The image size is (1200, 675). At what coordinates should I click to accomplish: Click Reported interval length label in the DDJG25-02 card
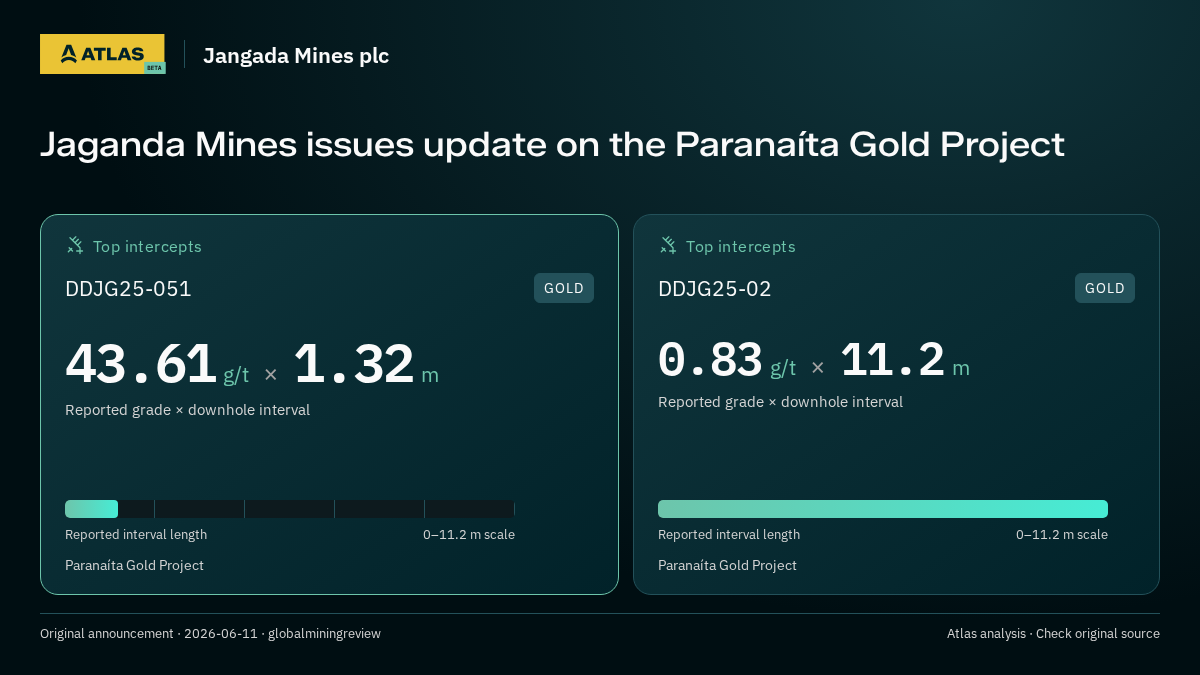[729, 535]
